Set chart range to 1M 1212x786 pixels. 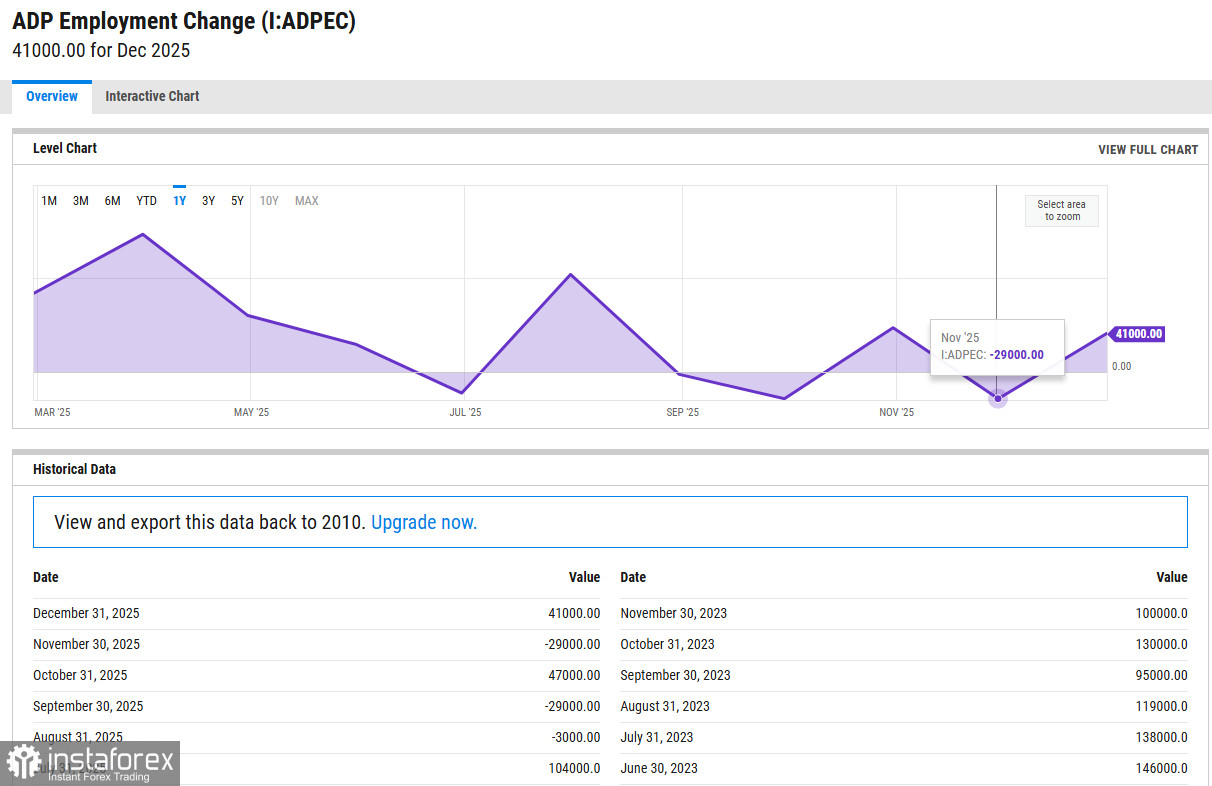pyautogui.click(x=49, y=201)
